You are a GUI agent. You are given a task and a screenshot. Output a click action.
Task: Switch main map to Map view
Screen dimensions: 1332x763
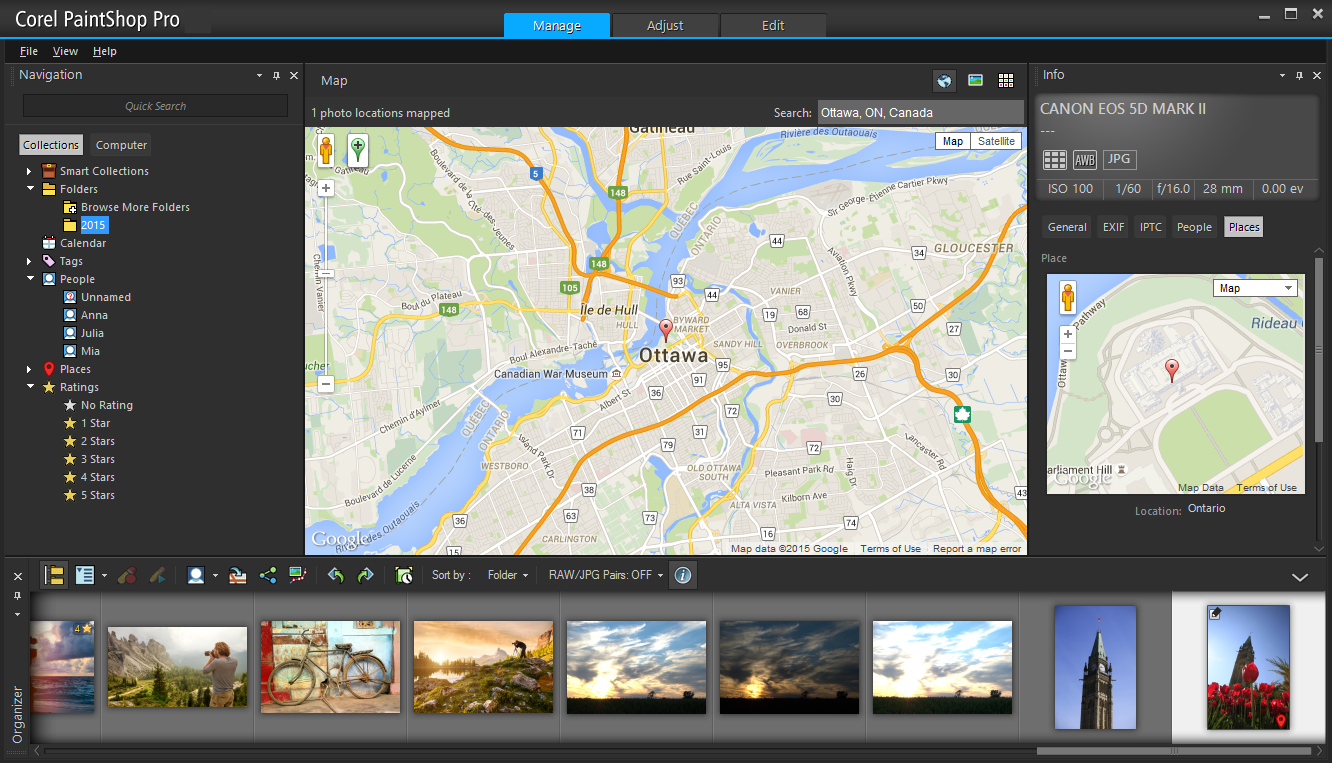(953, 141)
